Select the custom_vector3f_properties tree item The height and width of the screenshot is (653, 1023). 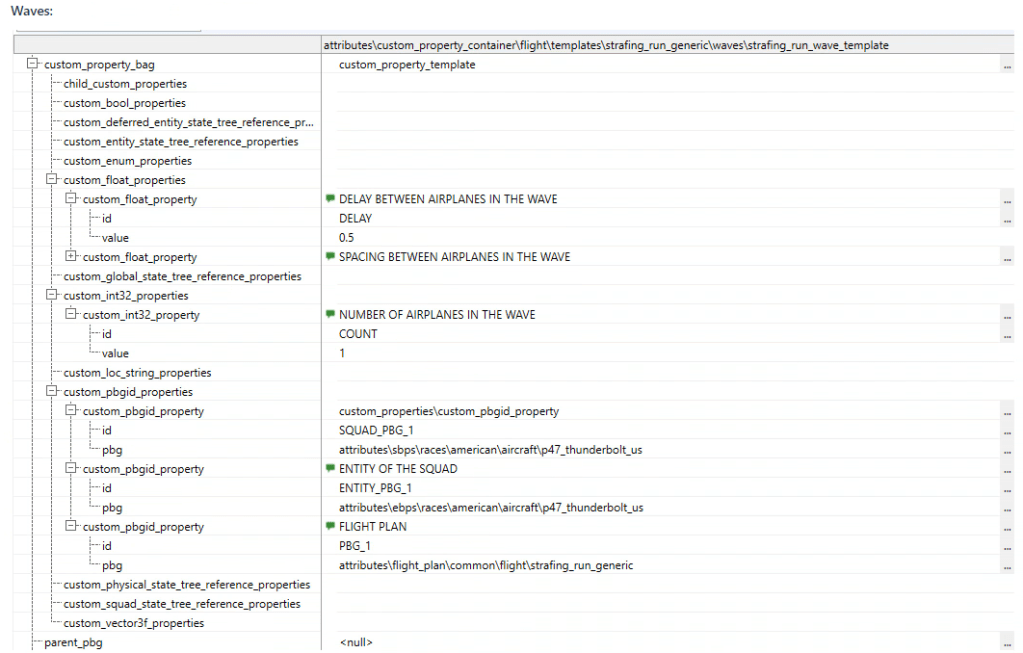(133, 623)
